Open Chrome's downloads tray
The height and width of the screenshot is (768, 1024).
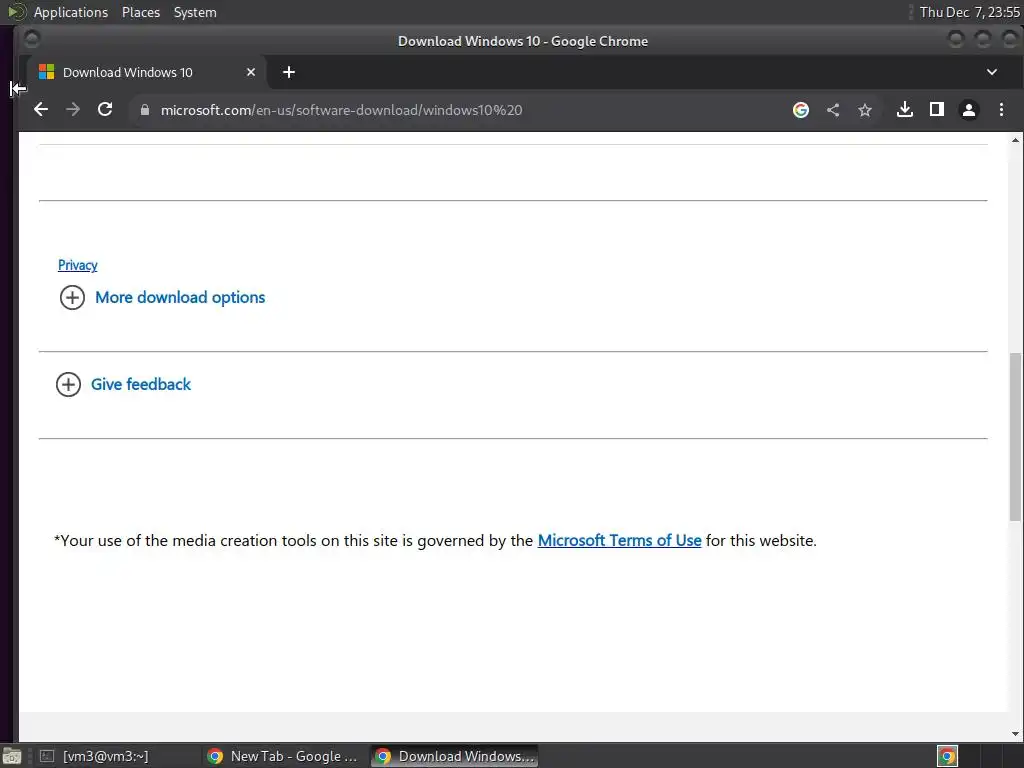(x=904, y=110)
